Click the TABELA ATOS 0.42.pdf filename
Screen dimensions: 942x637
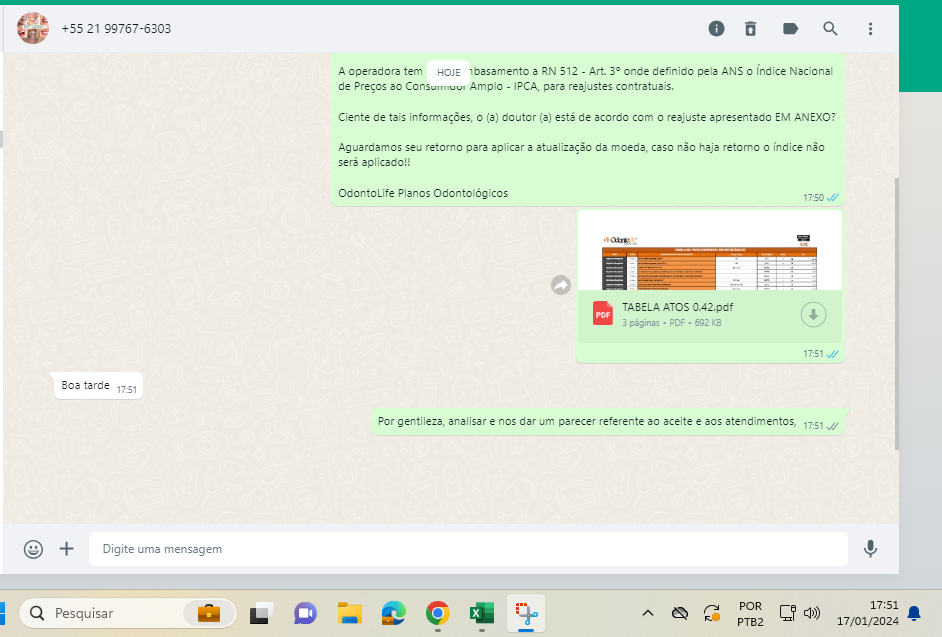pos(677,307)
